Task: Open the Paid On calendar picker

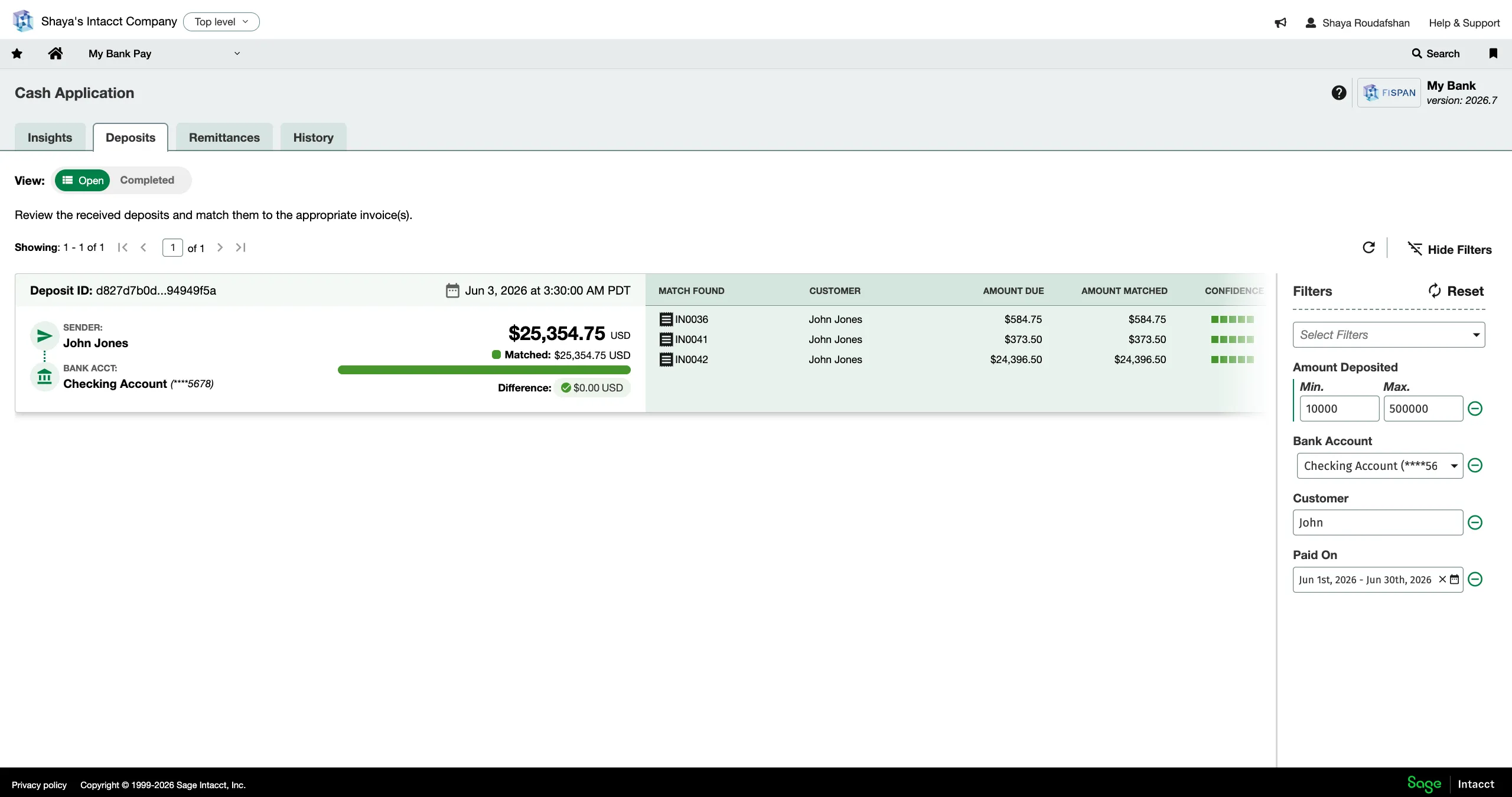Action: pos(1455,579)
